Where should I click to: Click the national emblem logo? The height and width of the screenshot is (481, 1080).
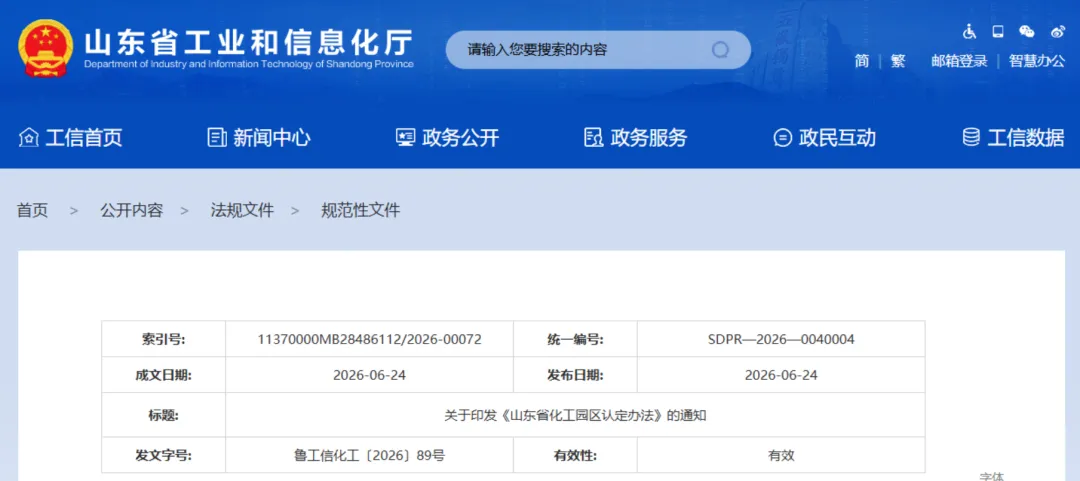[x=45, y=48]
